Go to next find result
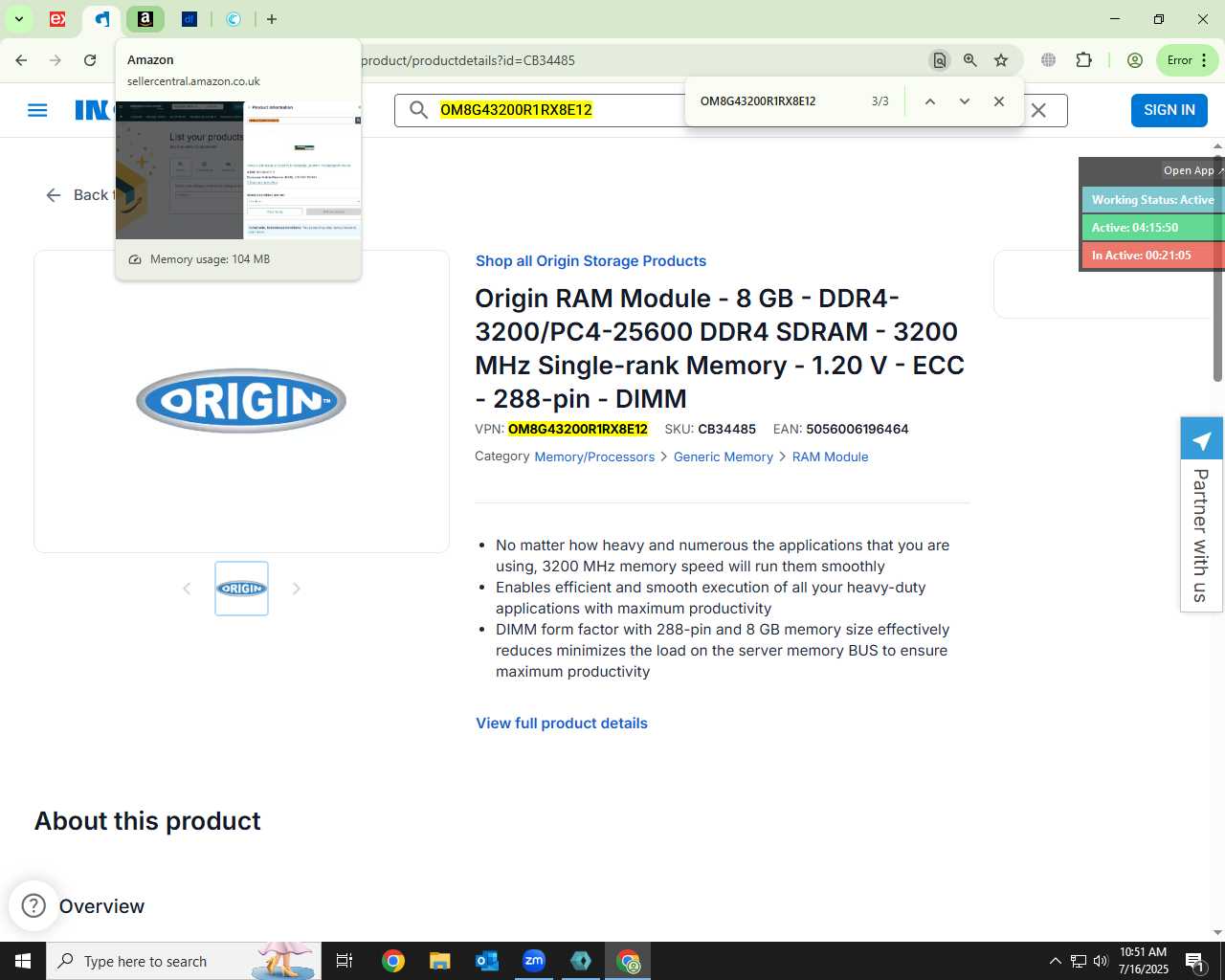Screen dimensions: 1225x980 pyautogui.click(x=964, y=101)
